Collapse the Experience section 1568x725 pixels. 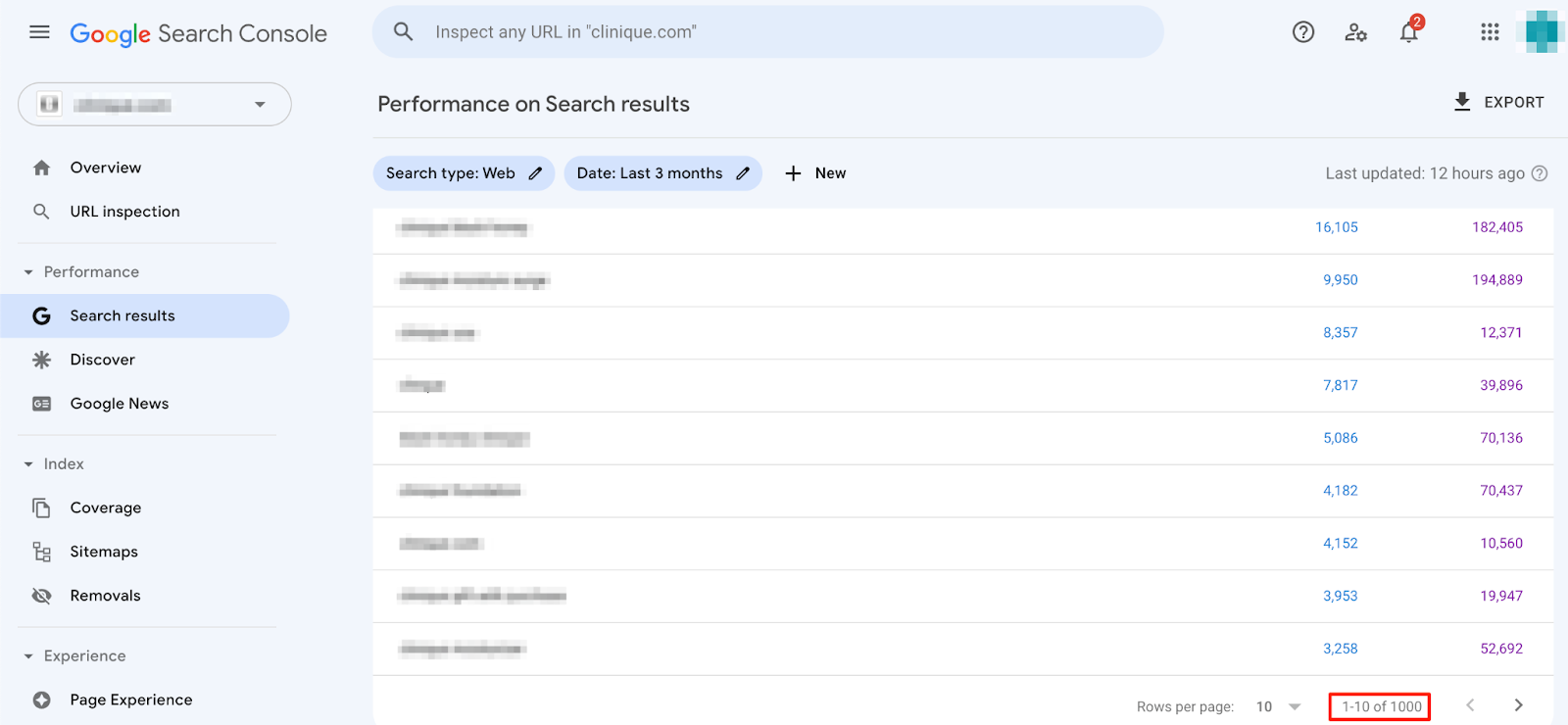(28, 656)
